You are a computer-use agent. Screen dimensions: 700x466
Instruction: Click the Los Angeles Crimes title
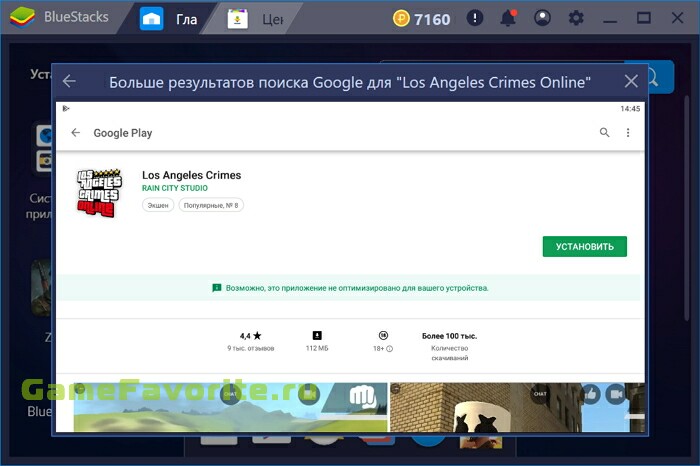tap(192, 175)
